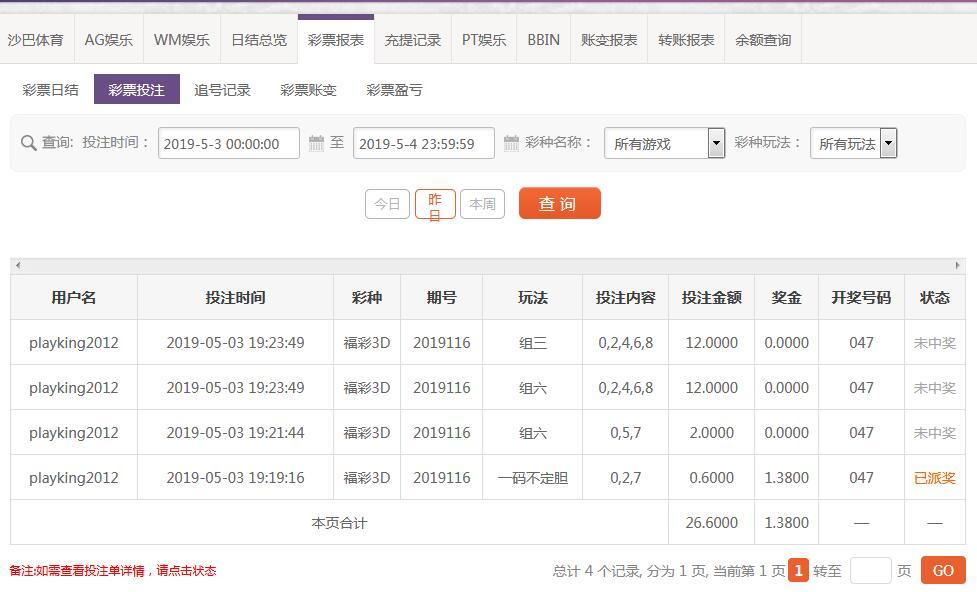
Task: Click the 彩种 column header
Action: tap(366, 297)
